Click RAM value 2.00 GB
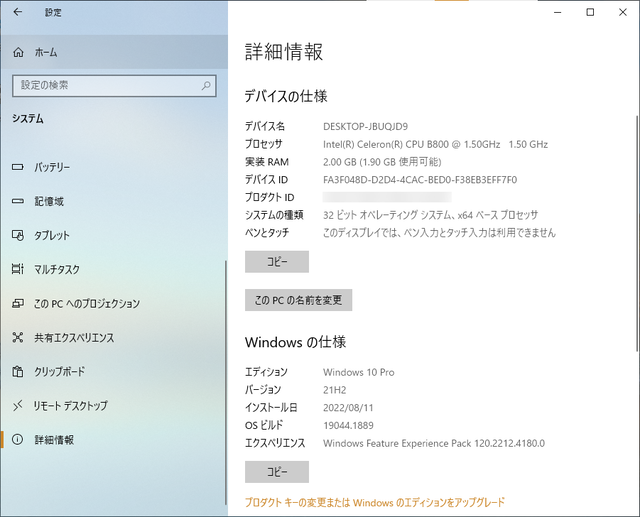 [x=382, y=162]
